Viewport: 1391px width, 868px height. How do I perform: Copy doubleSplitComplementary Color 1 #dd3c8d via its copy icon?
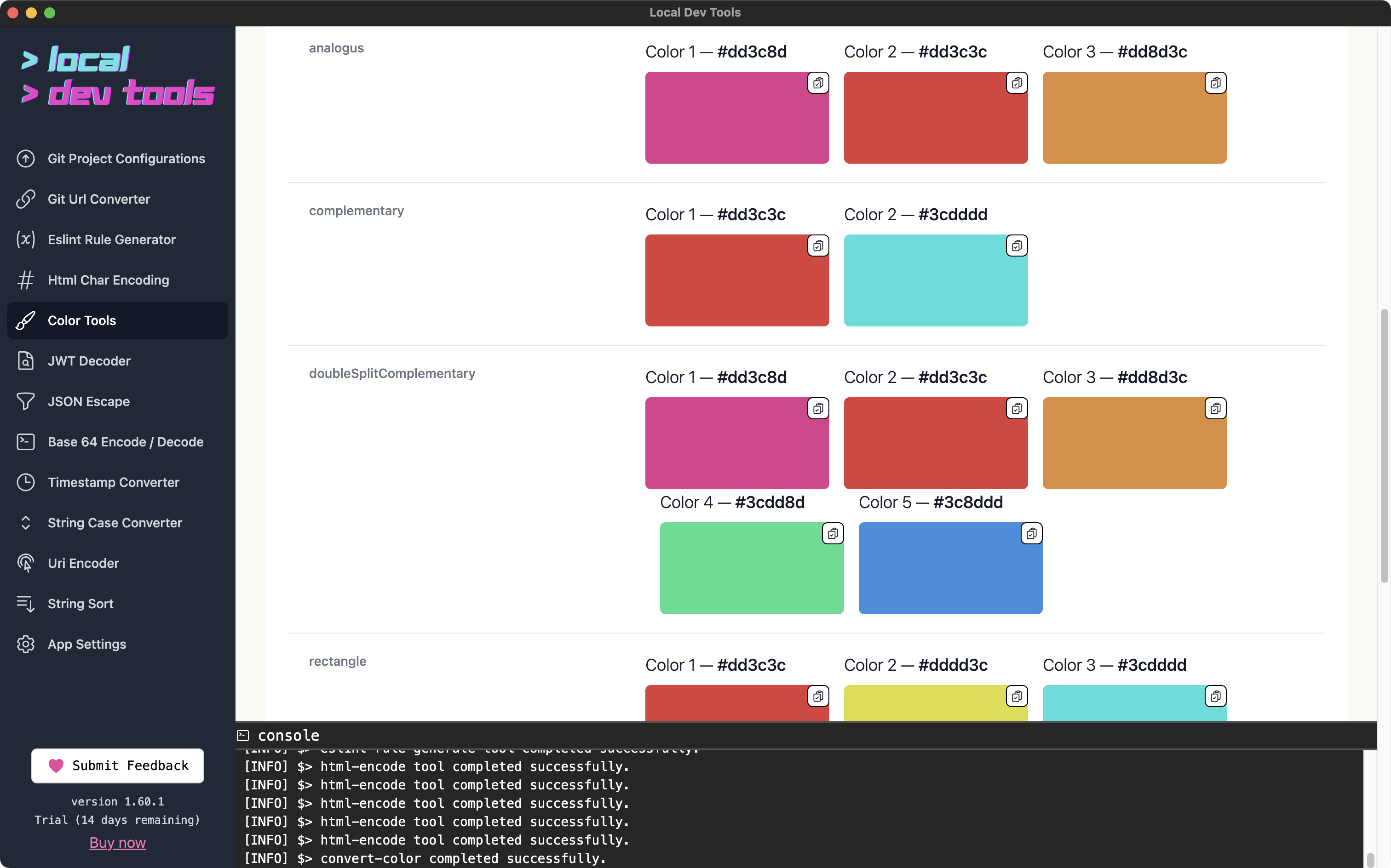click(x=818, y=409)
